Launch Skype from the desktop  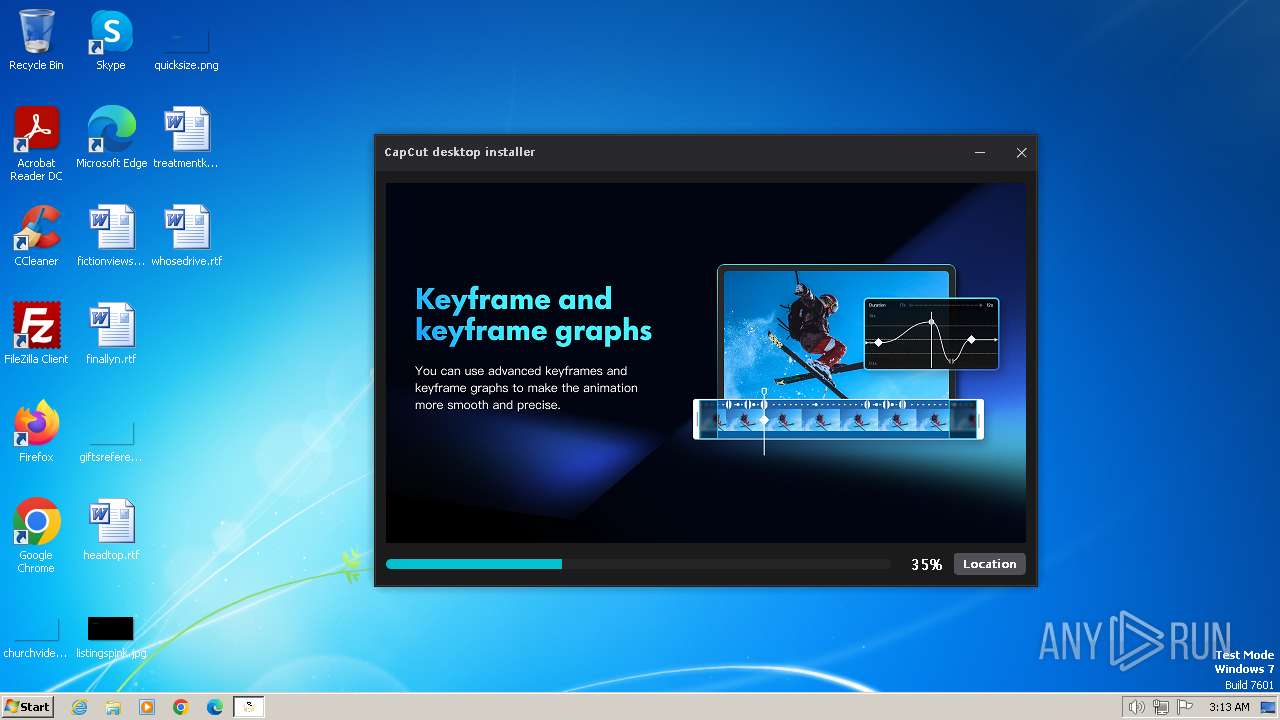110,40
